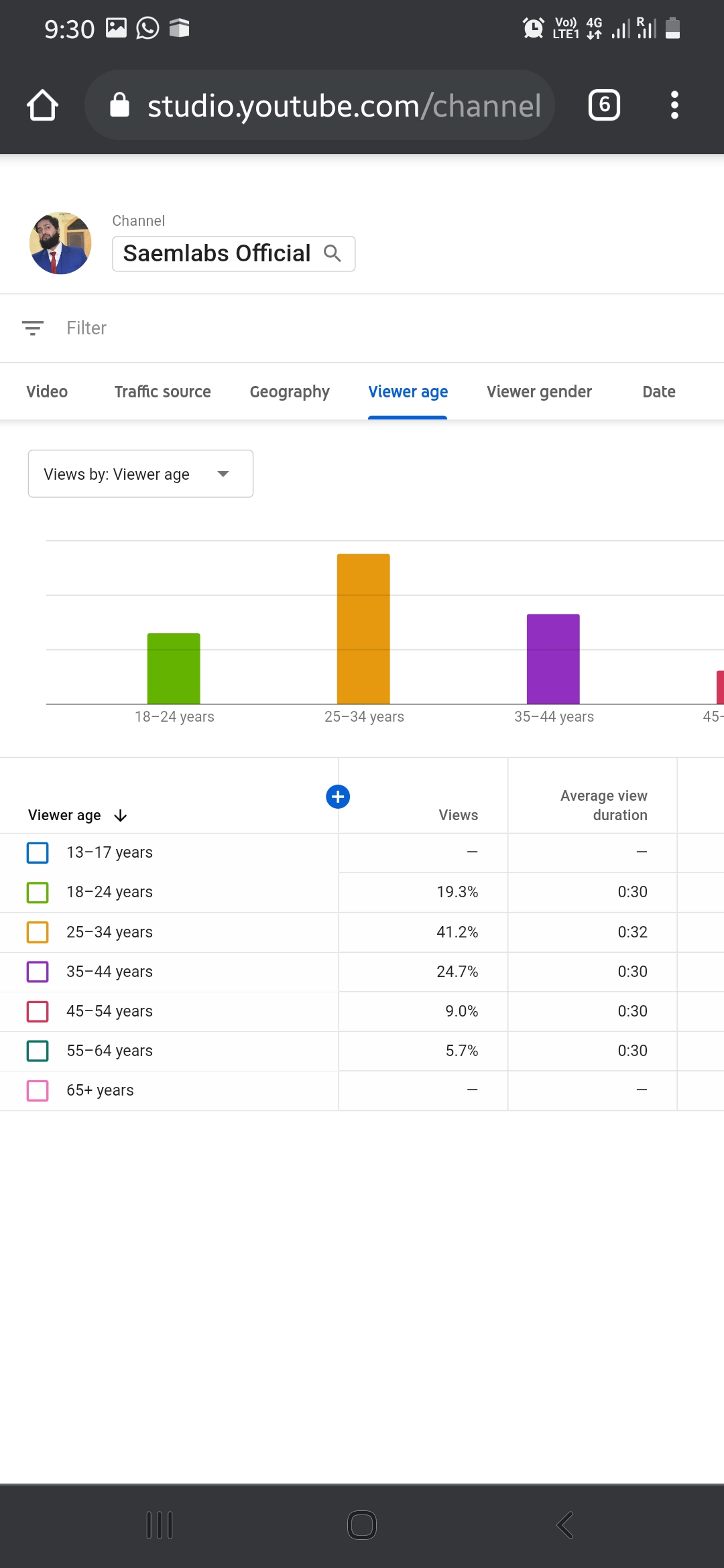Image resolution: width=724 pixels, height=1568 pixels.
Task: Click the orange 25–34 years chart bar
Action: (363, 629)
